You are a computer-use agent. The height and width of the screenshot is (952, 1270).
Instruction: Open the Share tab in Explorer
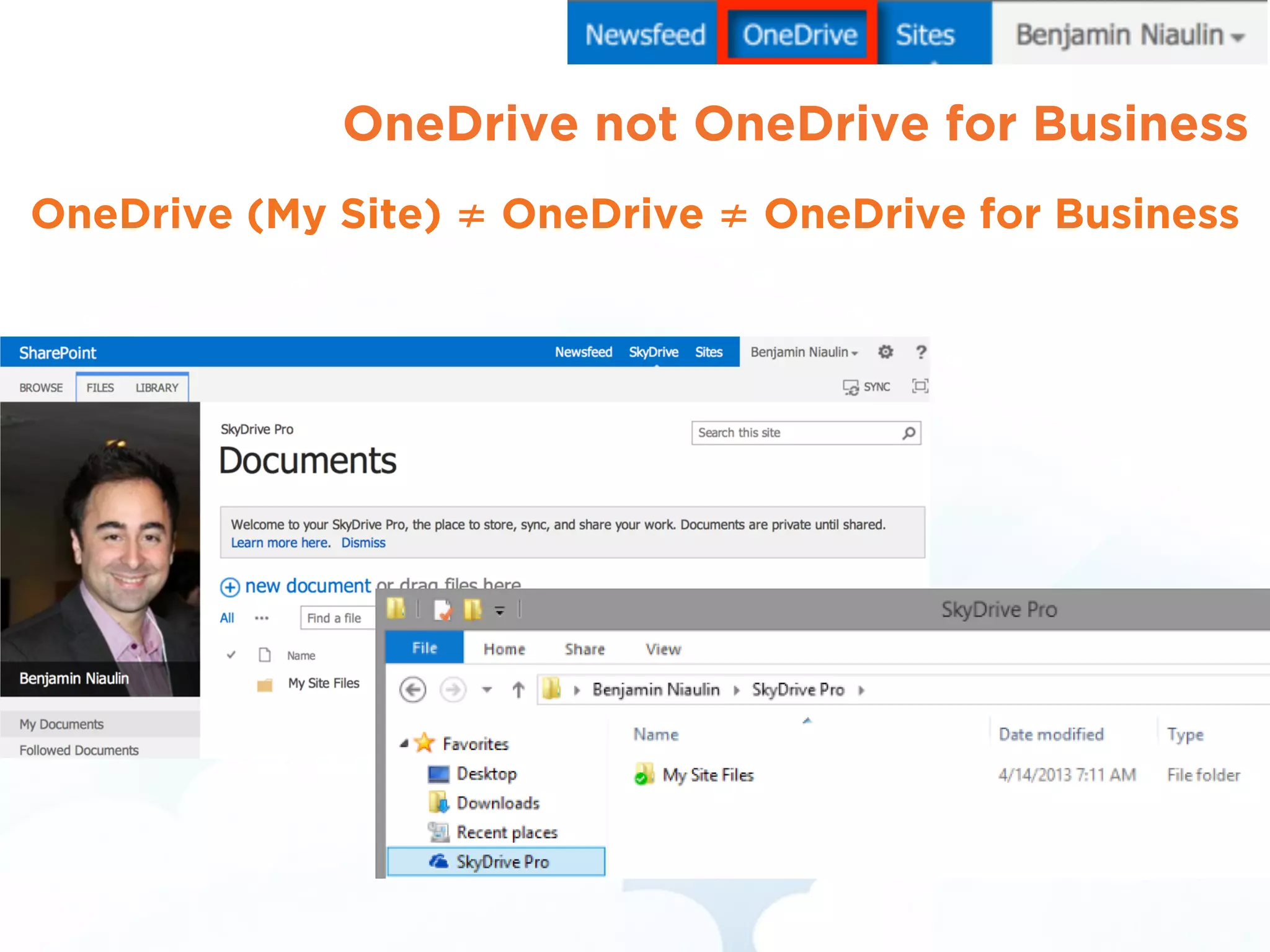[x=584, y=649]
